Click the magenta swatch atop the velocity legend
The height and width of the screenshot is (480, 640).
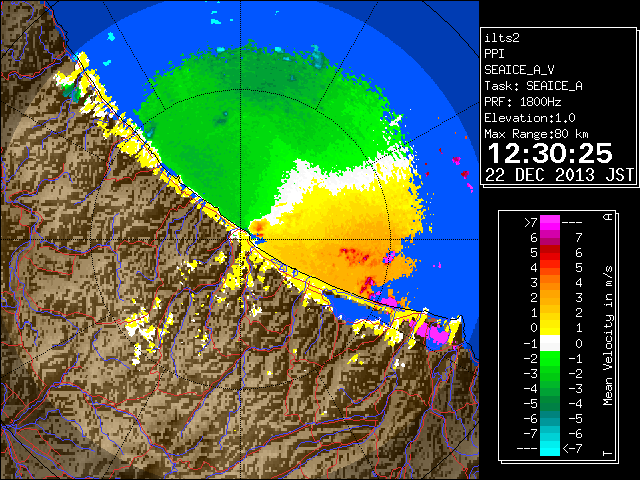pyautogui.click(x=550, y=223)
